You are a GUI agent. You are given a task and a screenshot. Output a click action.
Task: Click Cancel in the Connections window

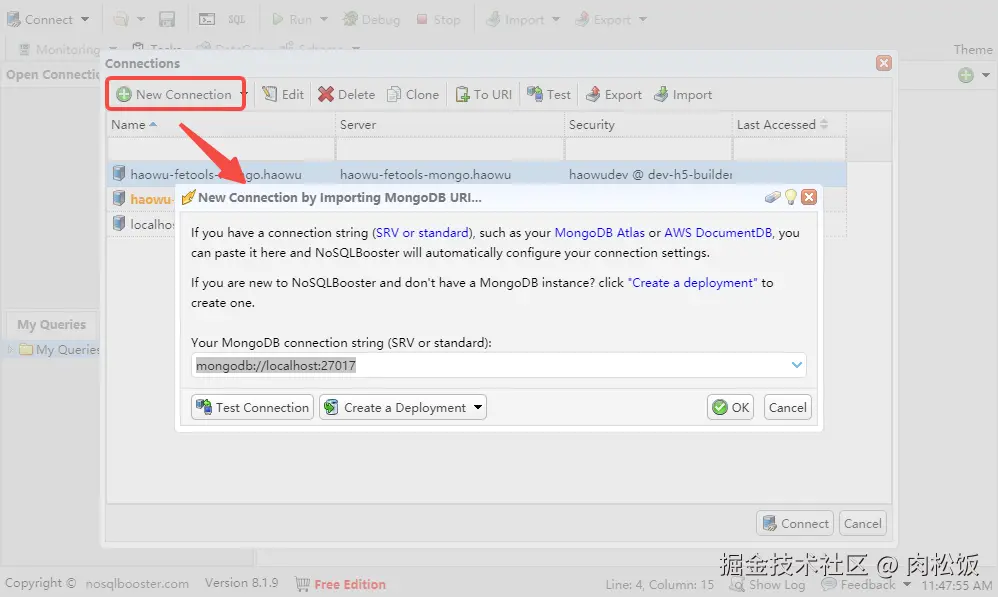(862, 523)
